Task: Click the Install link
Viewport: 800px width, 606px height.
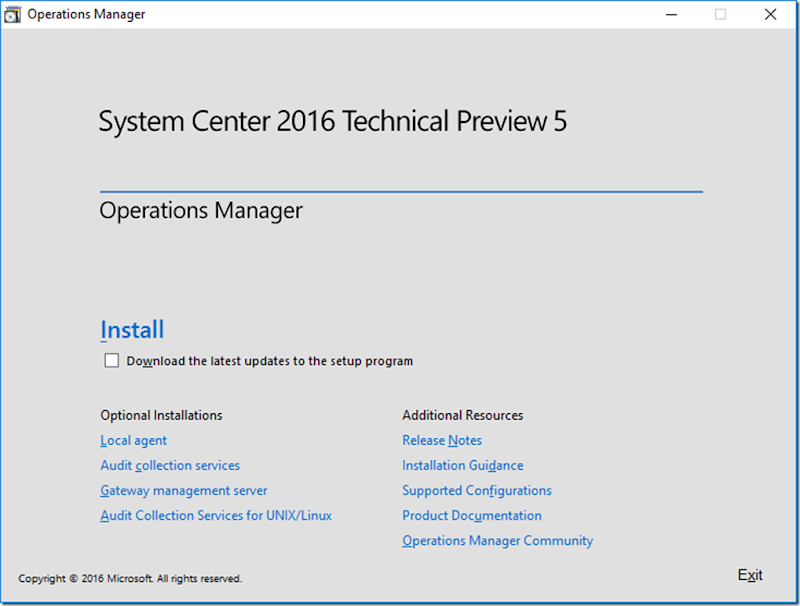Action: click(132, 330)
